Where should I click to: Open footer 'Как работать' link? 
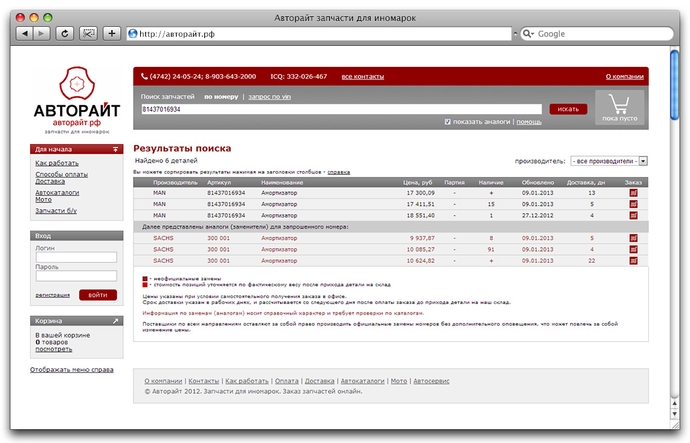click(247, 381)
